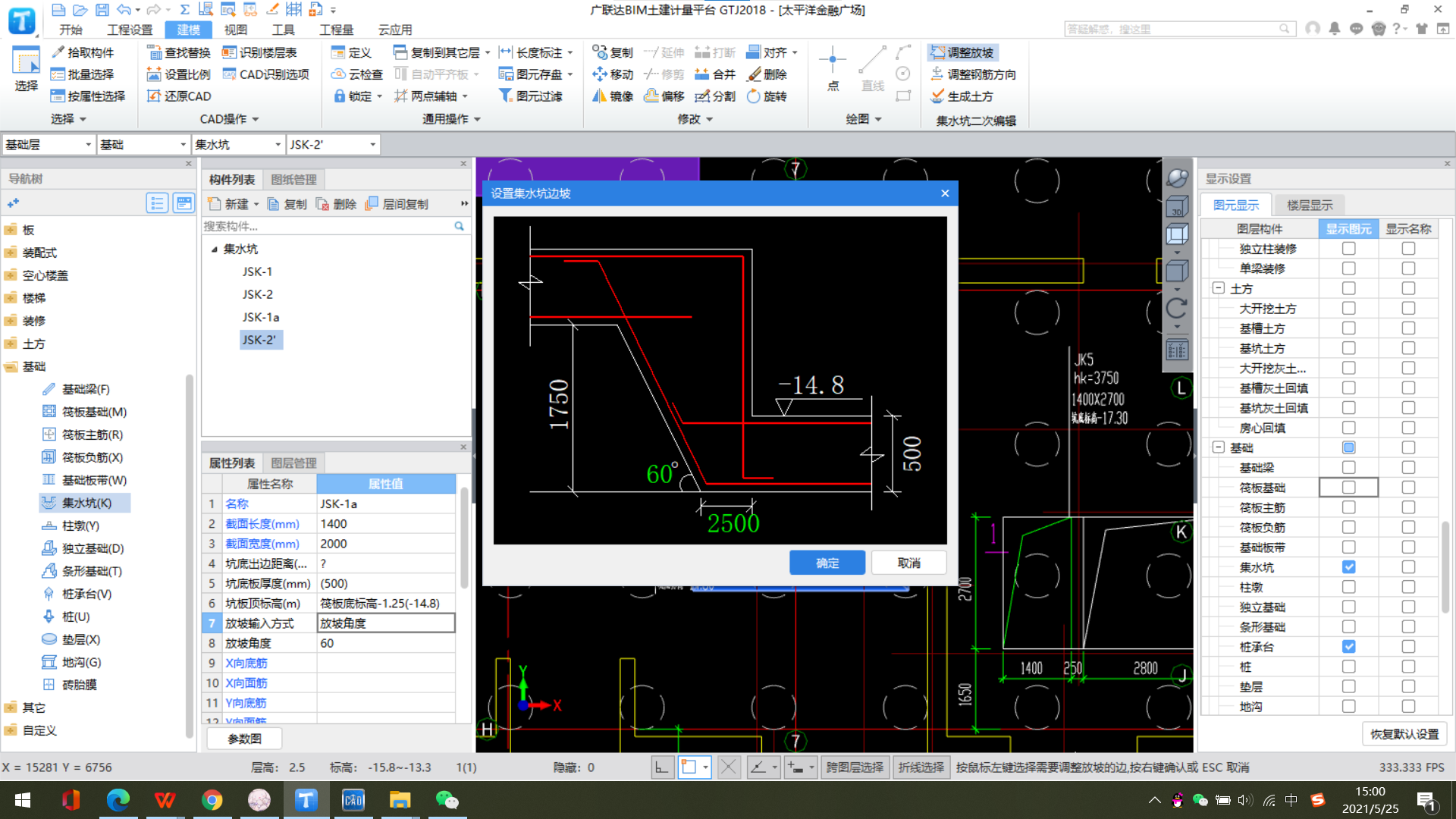Screen dimensions: 1456x819
Task: Click the 还原CAD restore icon
Action: tap(154, 96)
